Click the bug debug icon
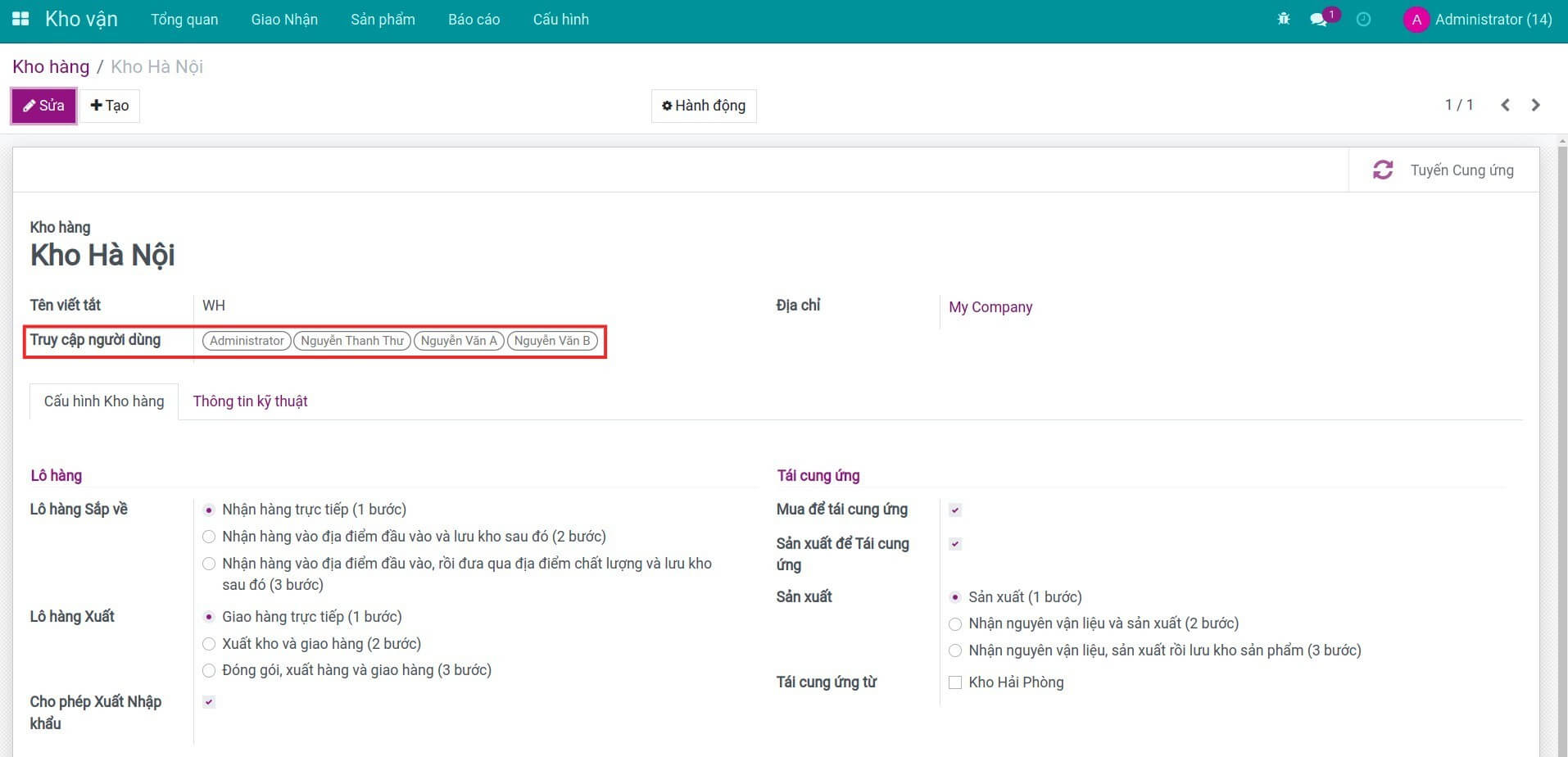This screenshot has height=757, width=1568. click(x=1284, y=19)
